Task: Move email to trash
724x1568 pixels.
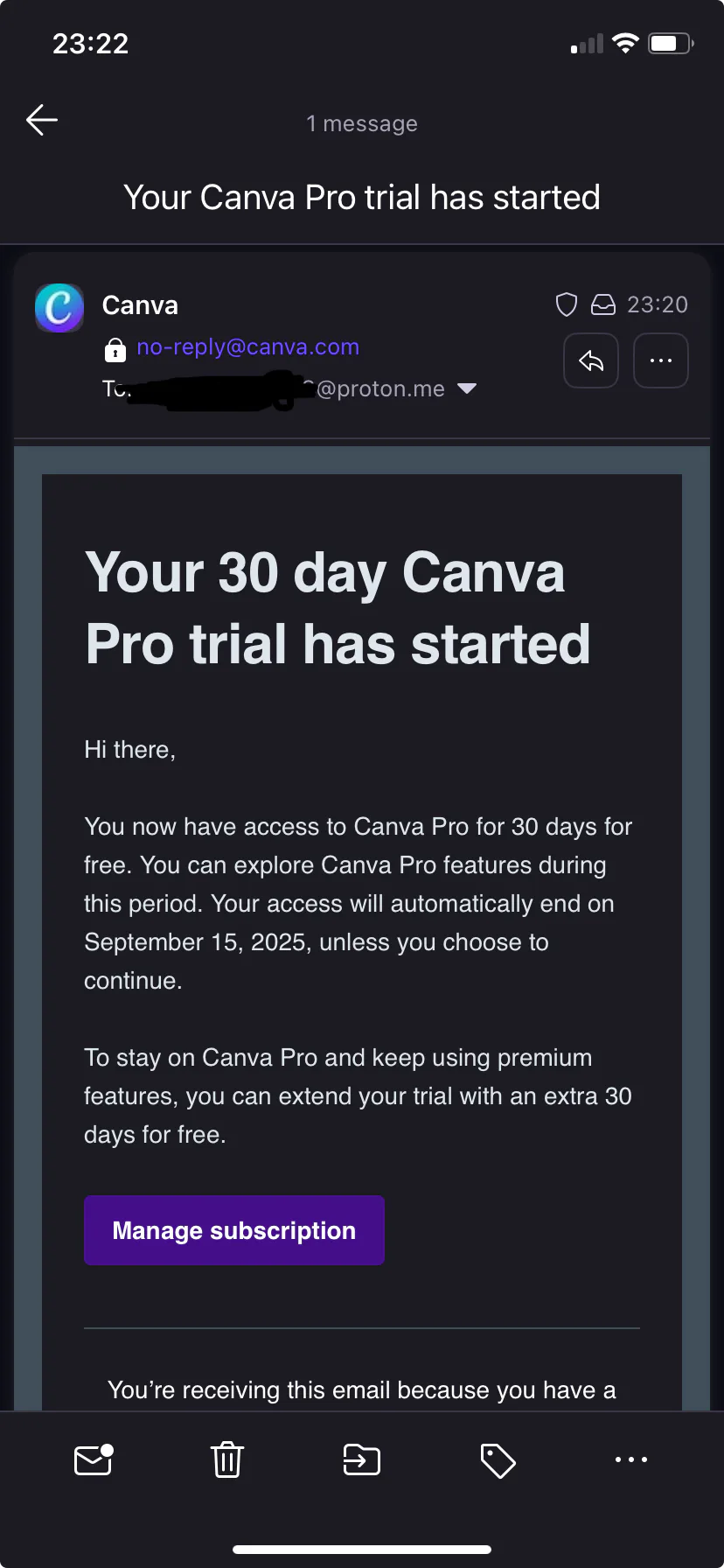Action: (x=227, y=1459)
